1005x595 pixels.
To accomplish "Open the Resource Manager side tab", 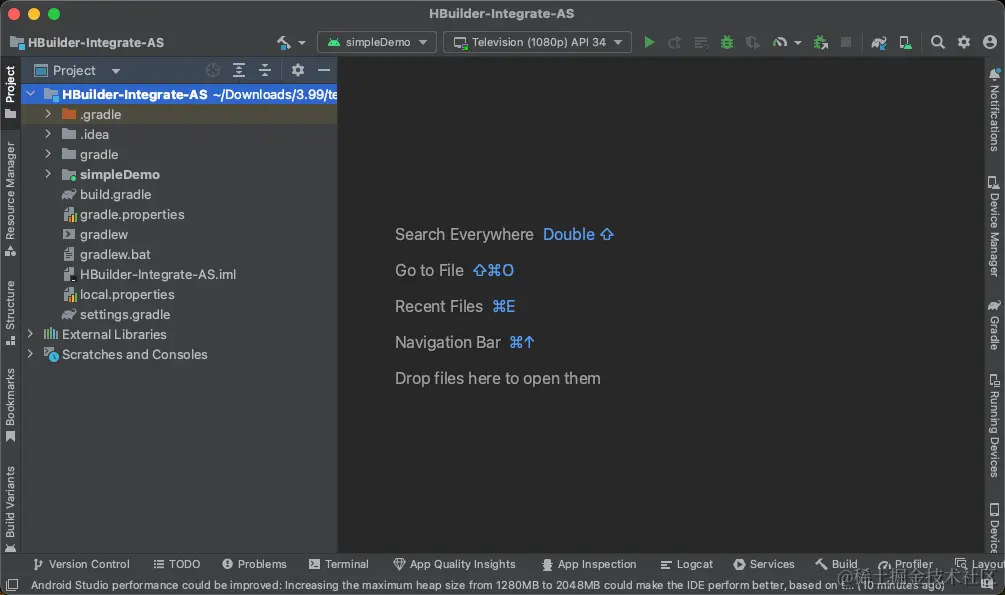I will (10, 199).
